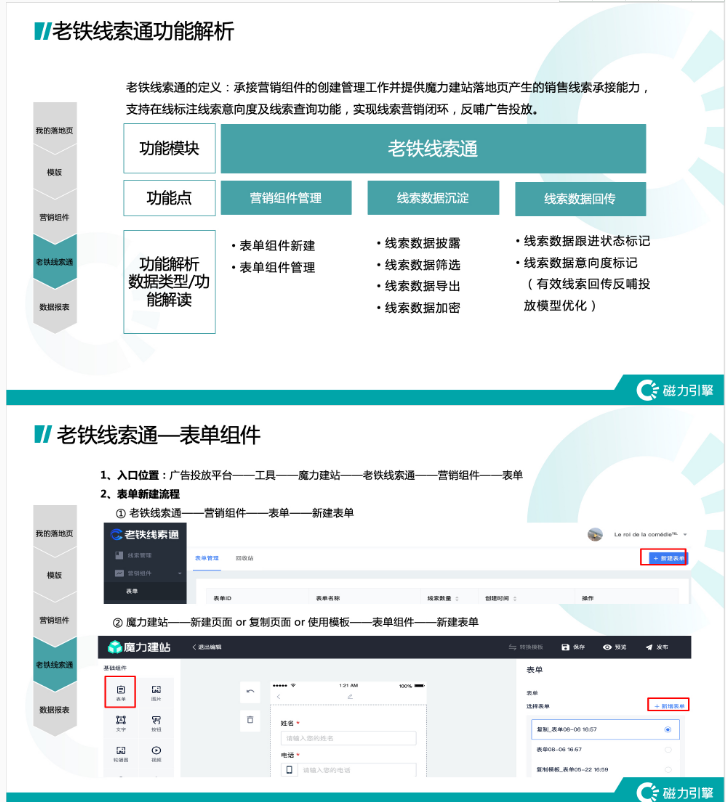Click the 表单ID column header
The image size is (726, 802).
(x=223, y=598)
